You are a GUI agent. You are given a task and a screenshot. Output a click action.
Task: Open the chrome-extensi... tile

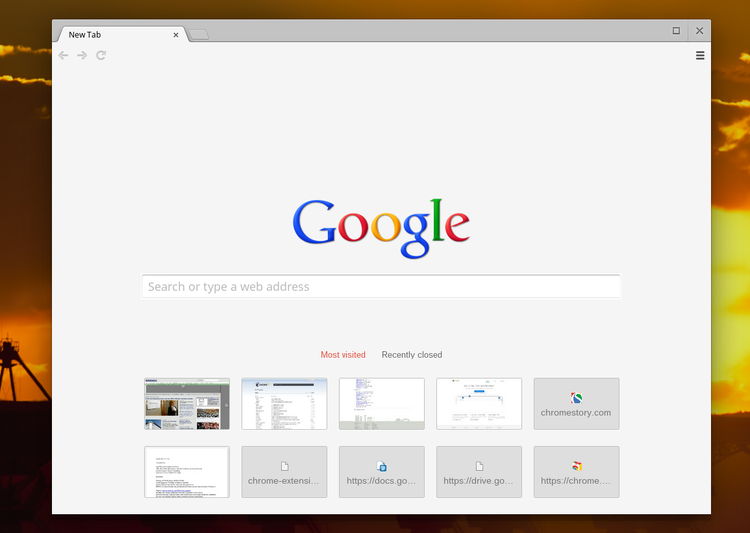[x=284, y=472]
